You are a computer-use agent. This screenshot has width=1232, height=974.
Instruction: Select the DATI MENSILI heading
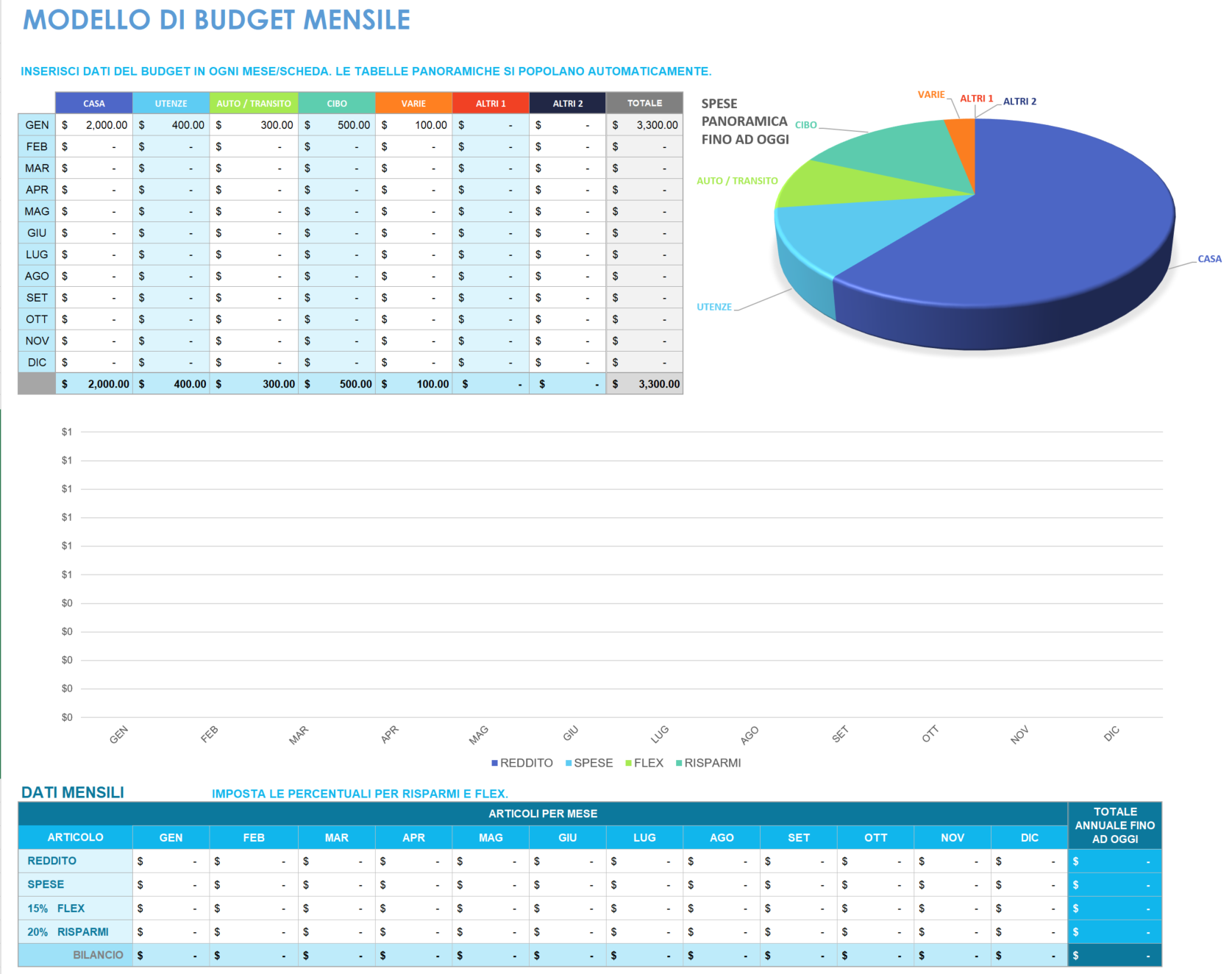[72, 792]
